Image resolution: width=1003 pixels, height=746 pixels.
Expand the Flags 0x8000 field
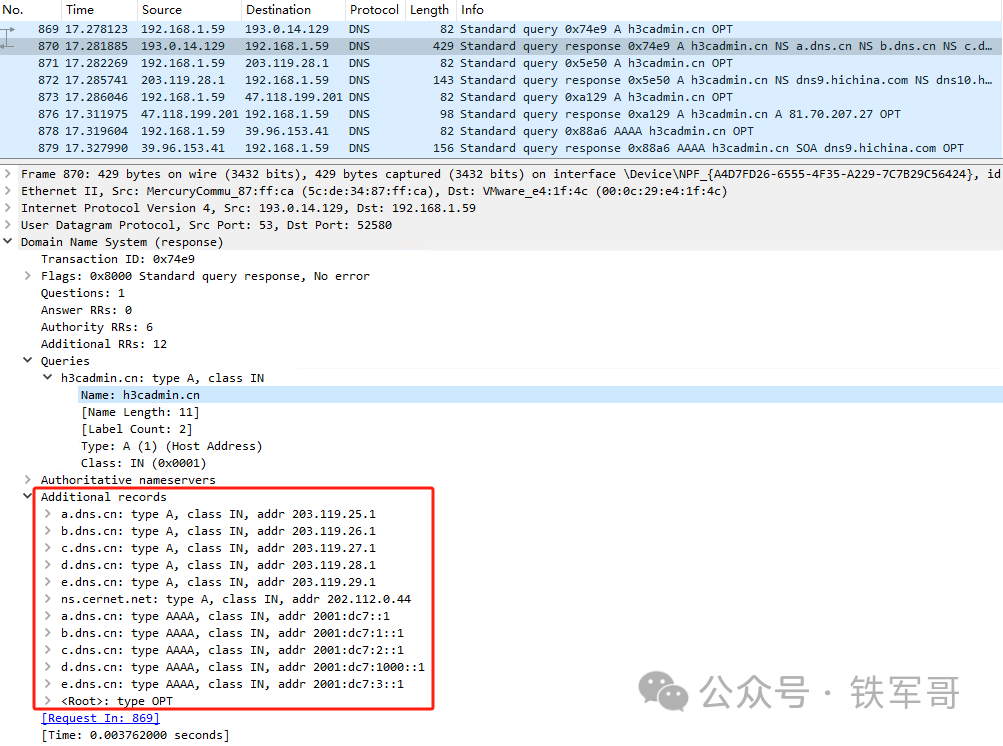[x=28, y=276]
